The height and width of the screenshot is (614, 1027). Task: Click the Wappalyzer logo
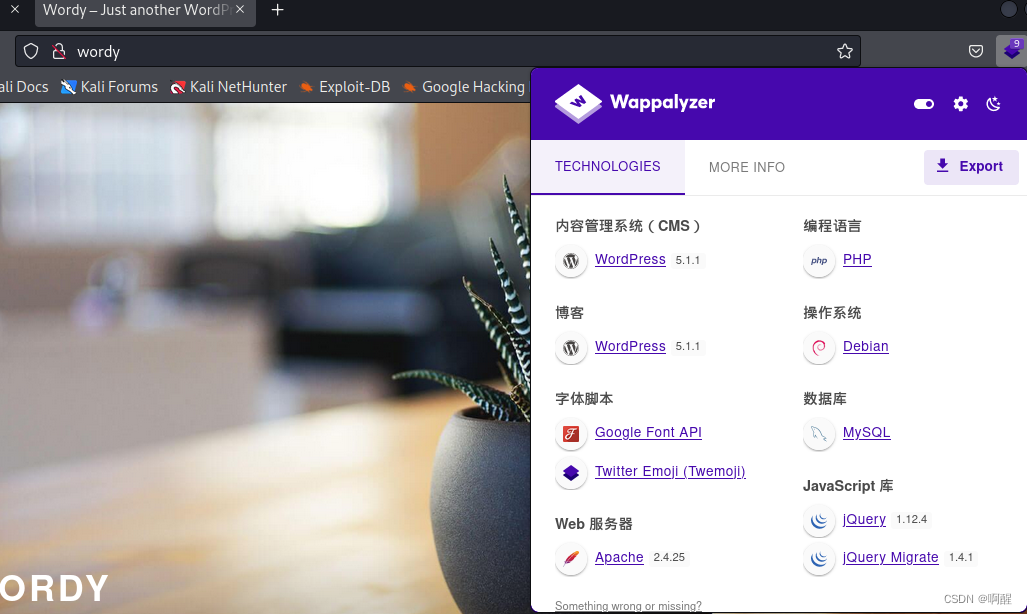coord(635,103)
